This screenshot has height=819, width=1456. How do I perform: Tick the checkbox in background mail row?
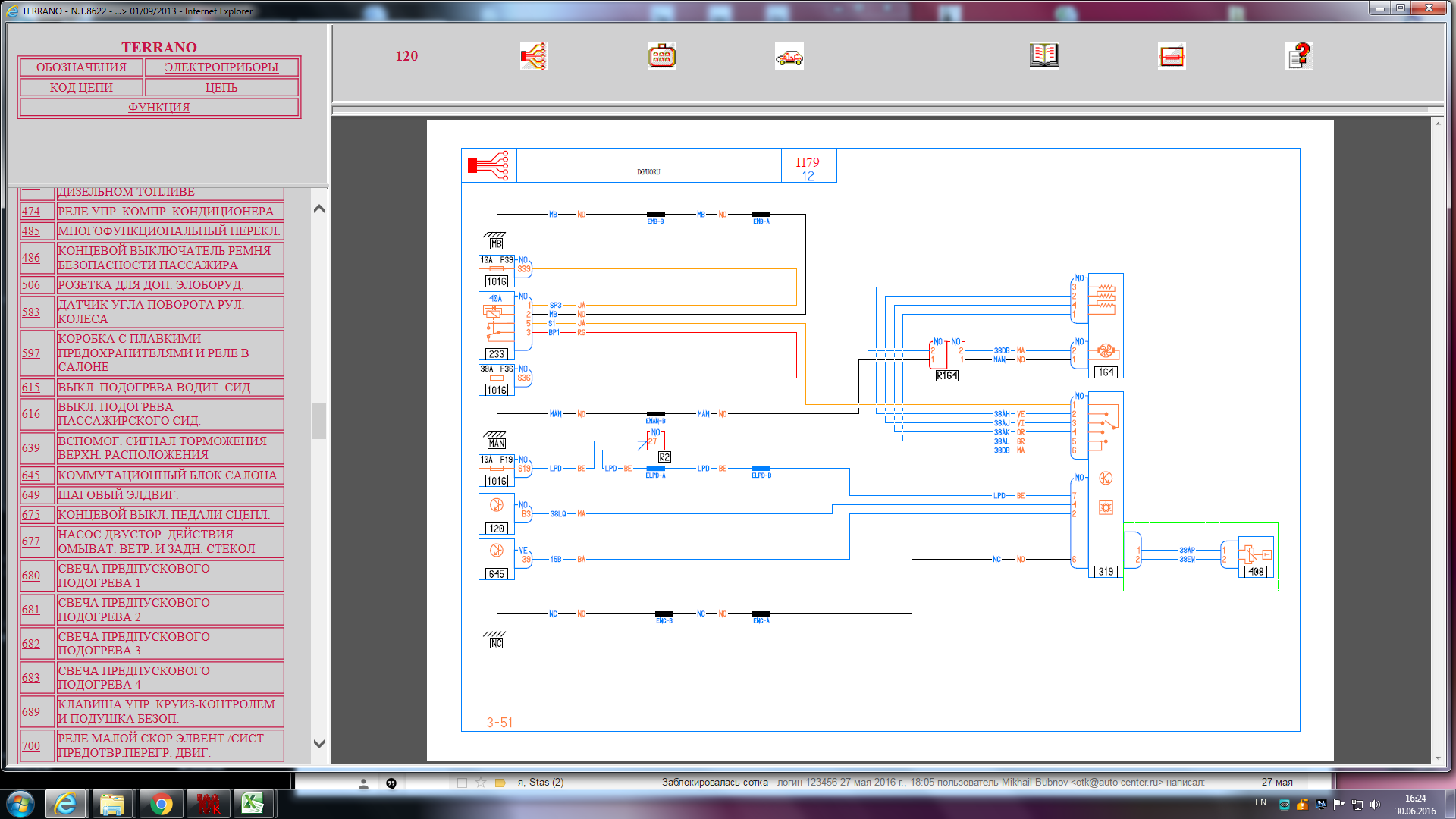coord(462,783)
